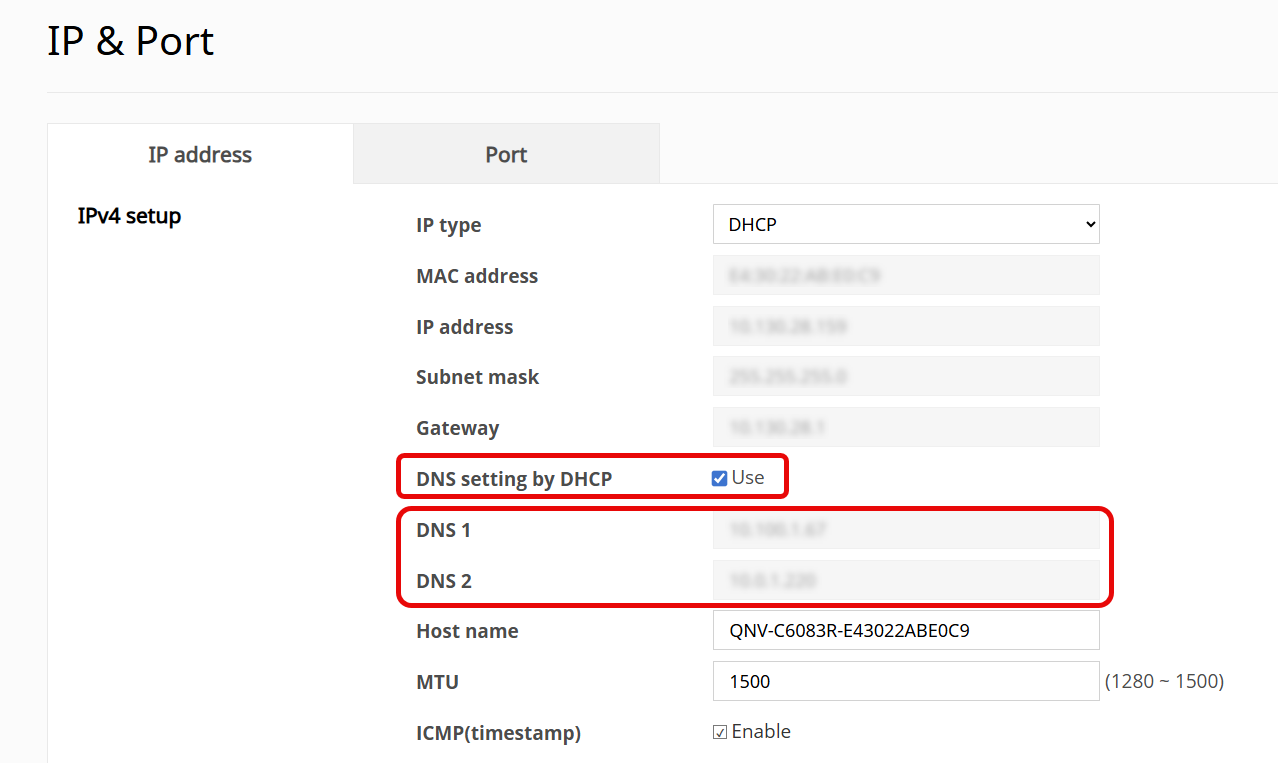
Task: Click the DNS 1 address field
Action: point(905,529)
